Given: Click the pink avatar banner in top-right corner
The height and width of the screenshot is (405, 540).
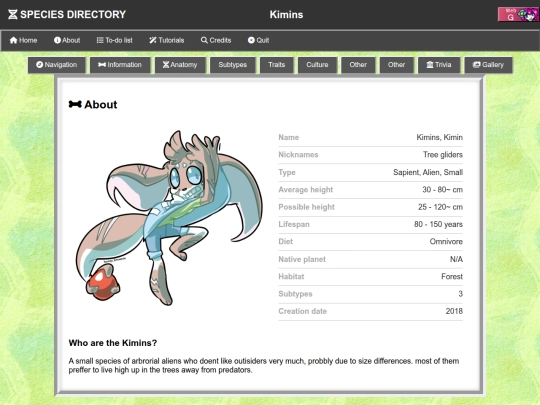Looking at the screenshot, I should 519,14.
